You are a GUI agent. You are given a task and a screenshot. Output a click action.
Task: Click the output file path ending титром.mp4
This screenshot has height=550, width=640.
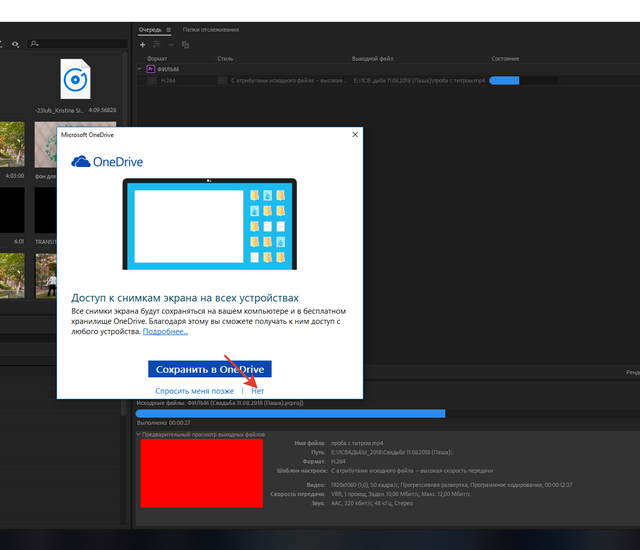tap(419, 81)
